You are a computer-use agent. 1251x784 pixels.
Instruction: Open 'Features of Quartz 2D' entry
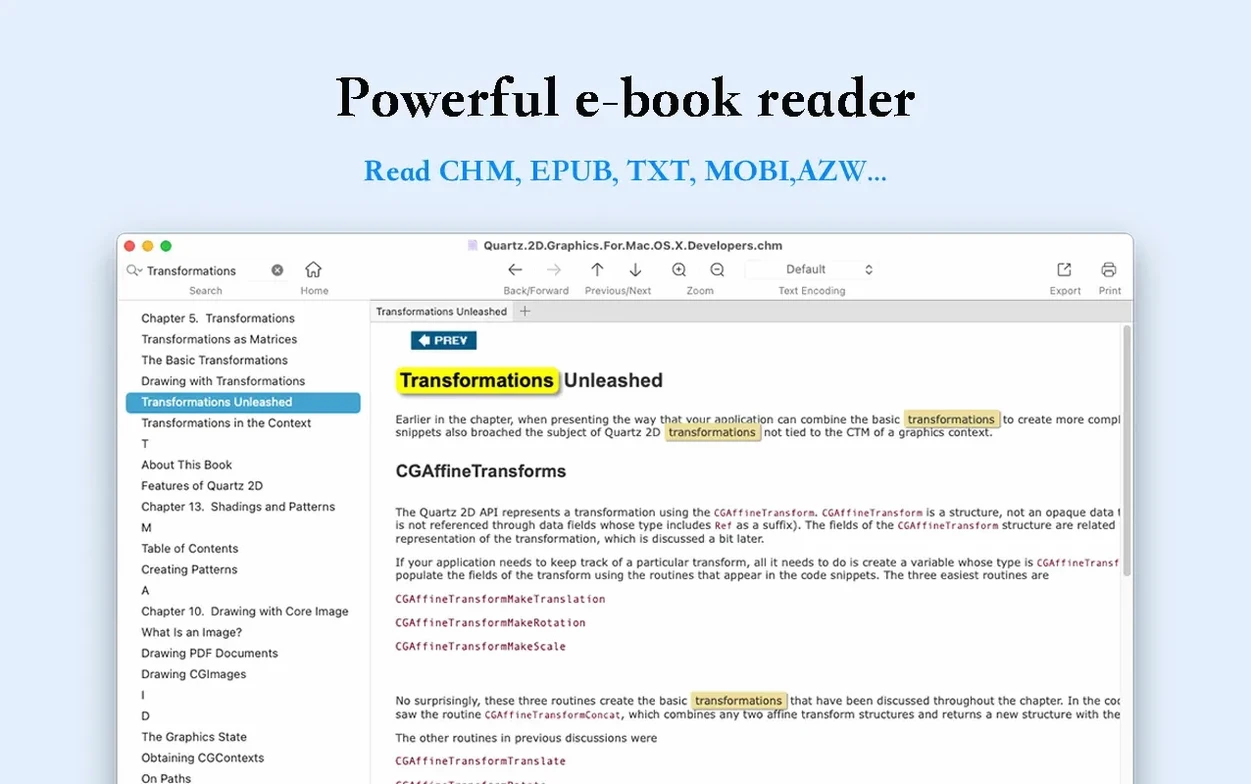click(202, 486)
